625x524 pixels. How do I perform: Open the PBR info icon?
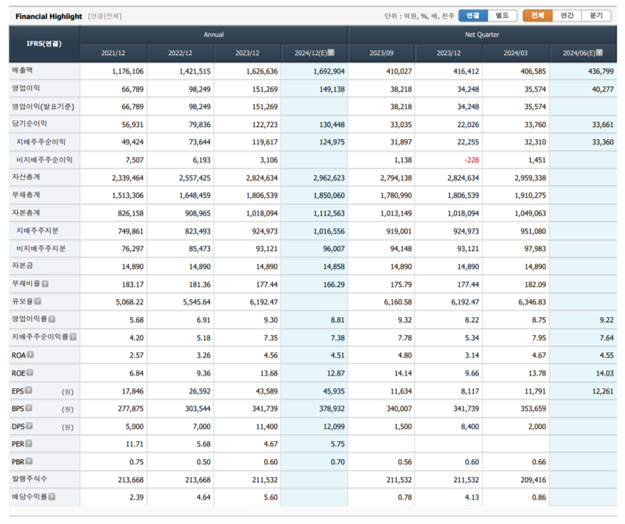[x=29, y=461]
